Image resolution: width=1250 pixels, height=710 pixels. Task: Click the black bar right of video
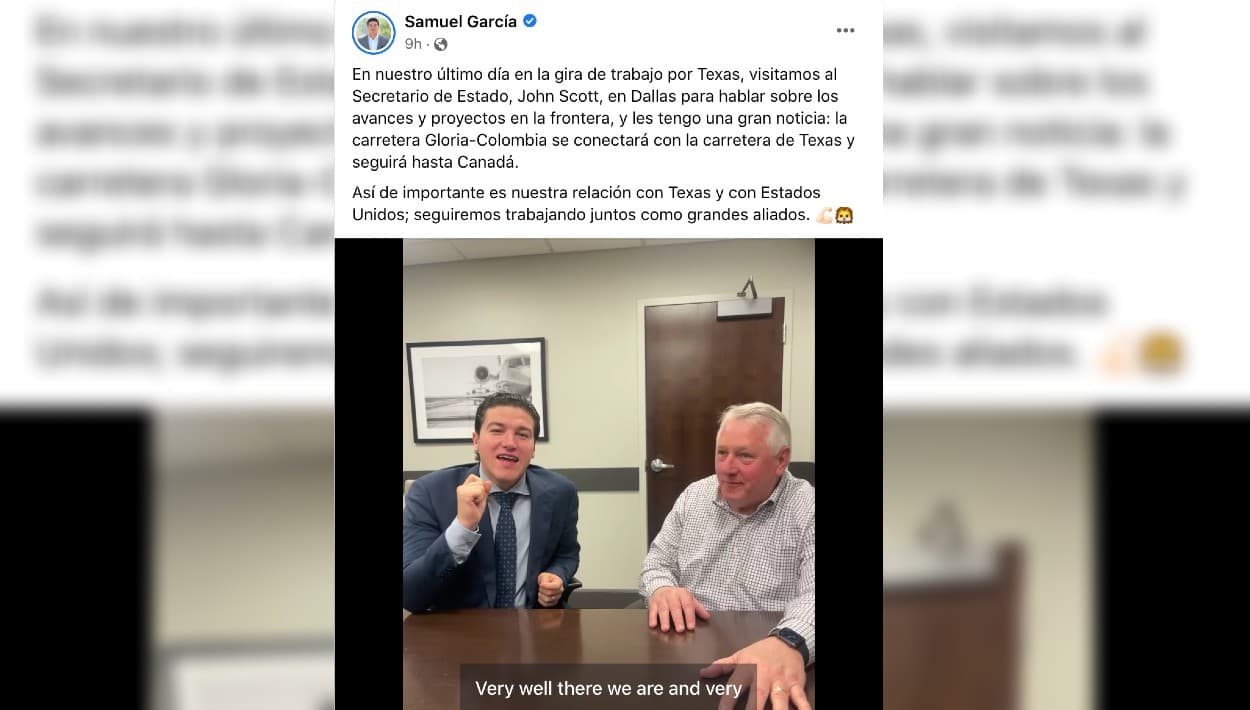point(849,474)
